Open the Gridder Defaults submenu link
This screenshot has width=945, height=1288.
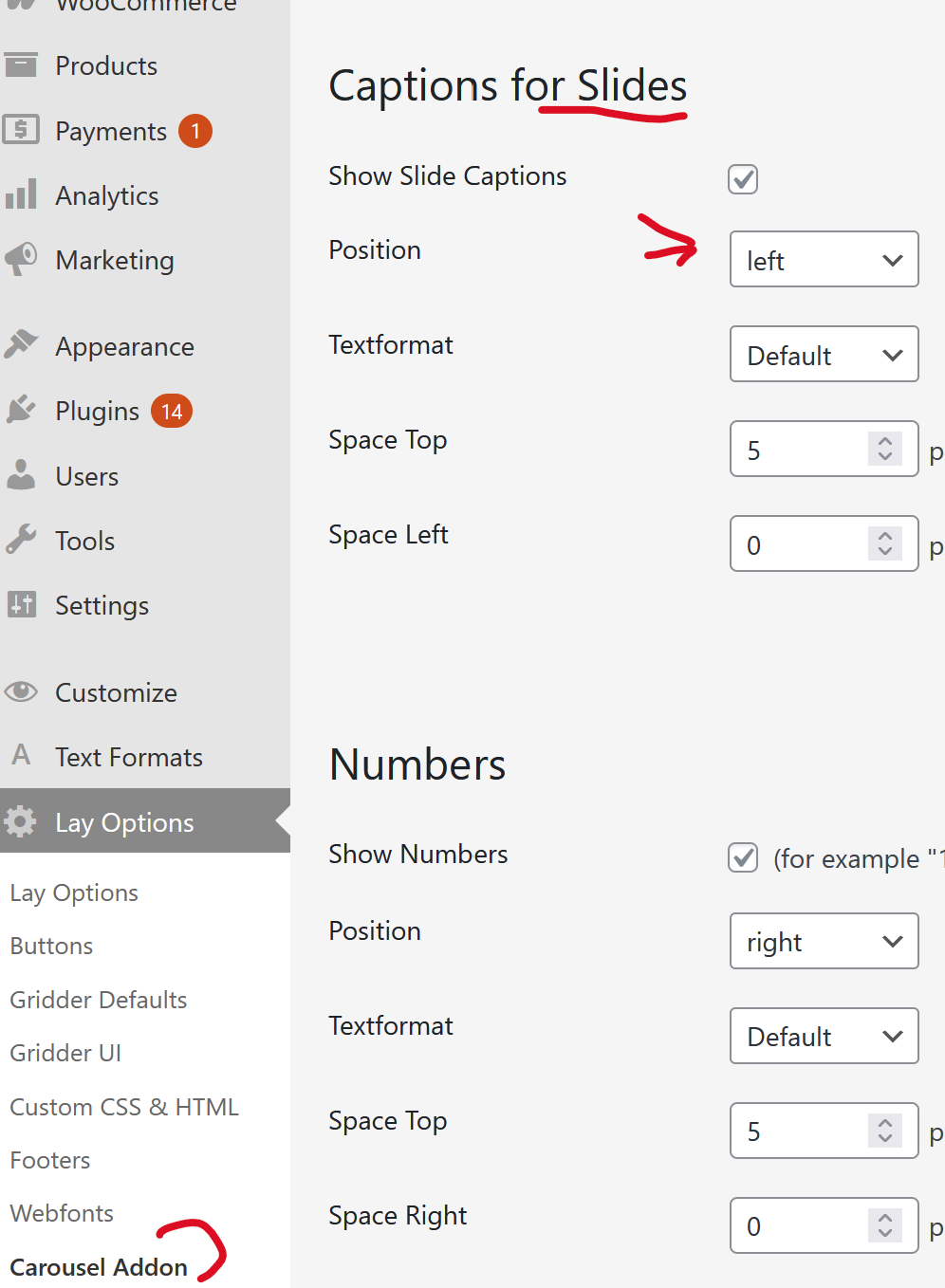pyautogui.click(x=99, y=1000)
